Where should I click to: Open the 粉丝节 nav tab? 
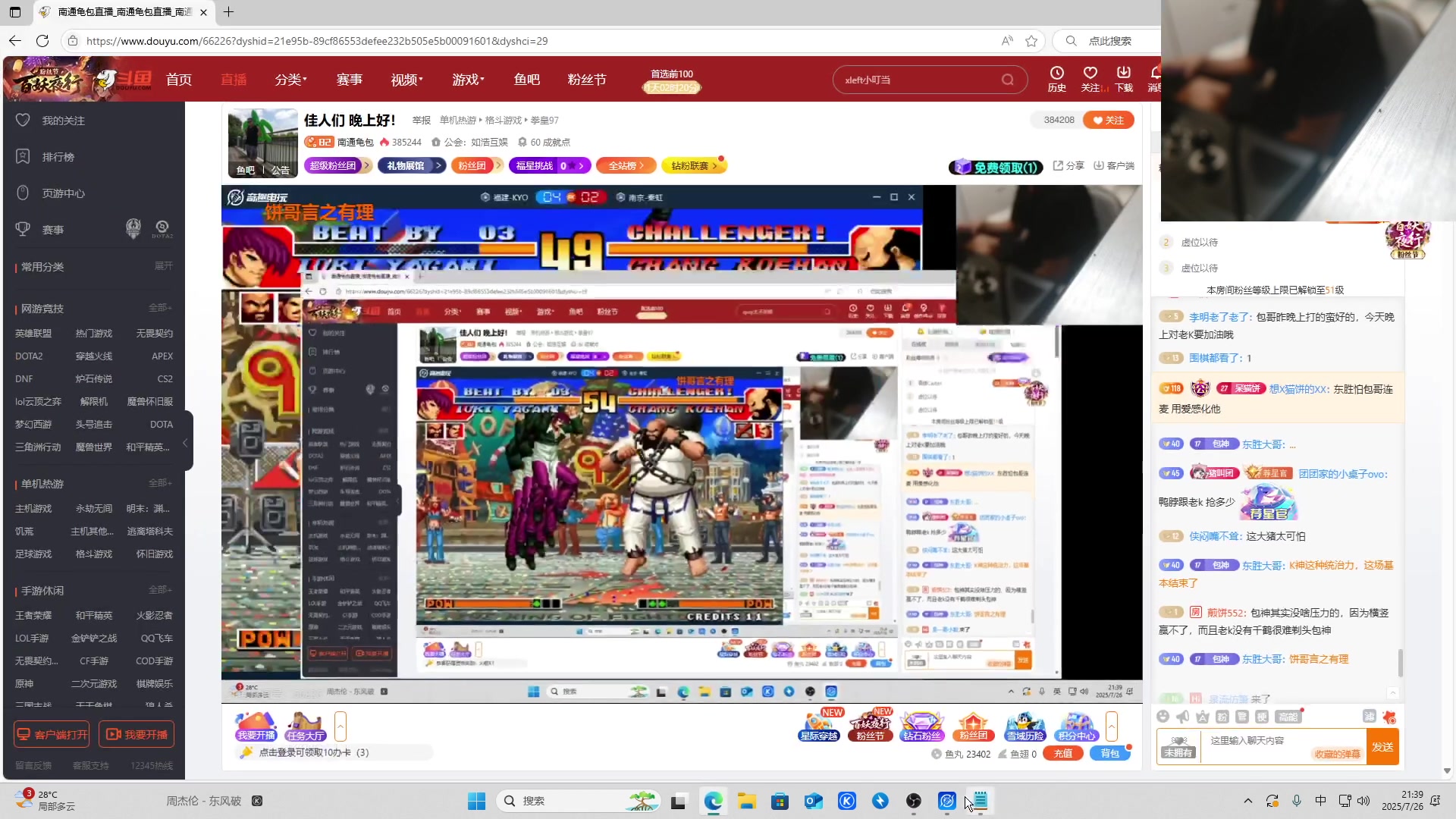587,80
